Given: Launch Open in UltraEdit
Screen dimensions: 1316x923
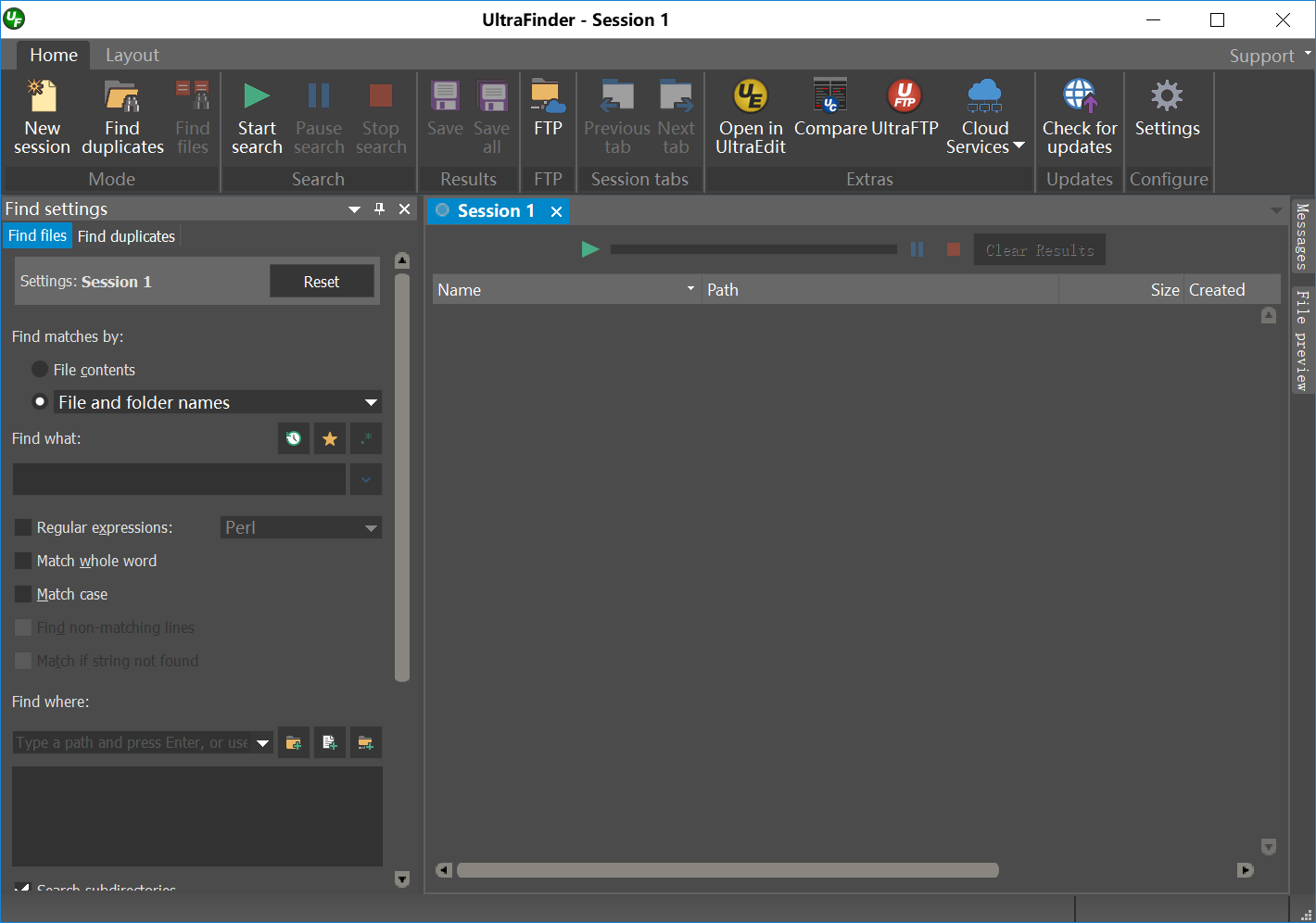Looking at the screenshot, I should (751, 117).
